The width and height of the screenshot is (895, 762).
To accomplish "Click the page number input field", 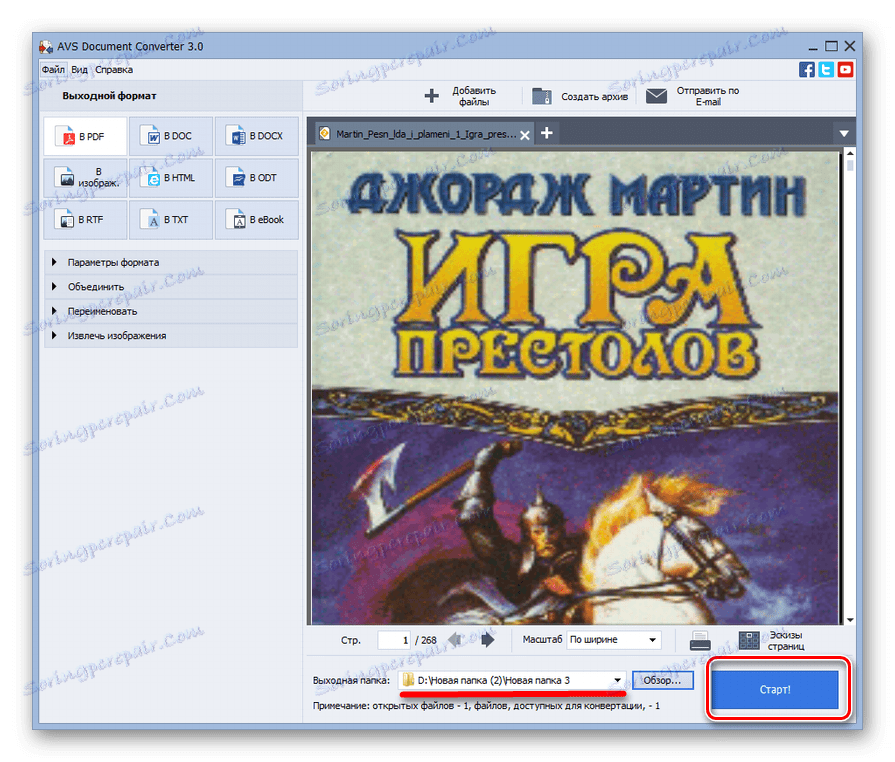I will 394,640.
